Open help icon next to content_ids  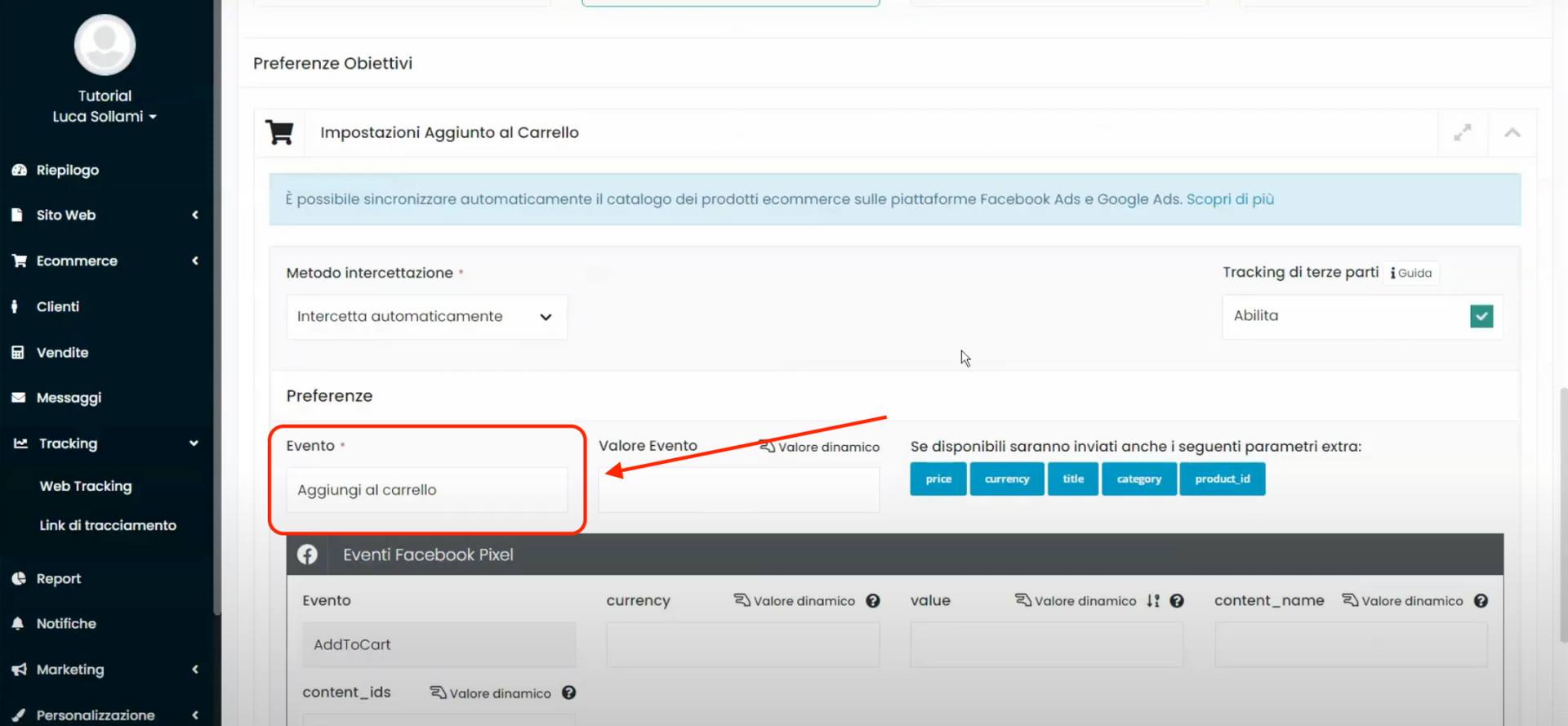click(569, 693)
